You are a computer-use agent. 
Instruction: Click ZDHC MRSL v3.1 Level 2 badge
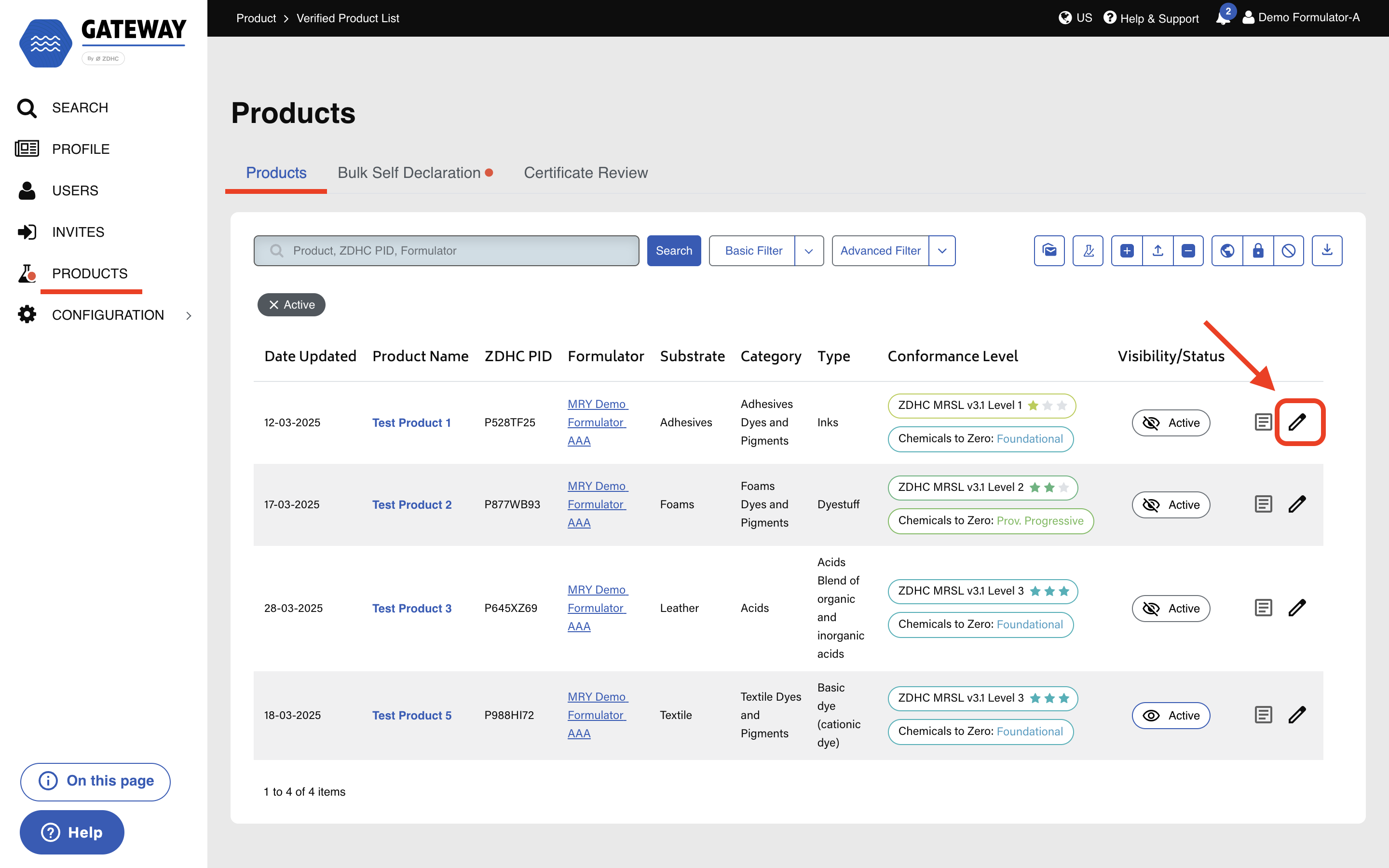pyautogui.click(x=982, y=488)
